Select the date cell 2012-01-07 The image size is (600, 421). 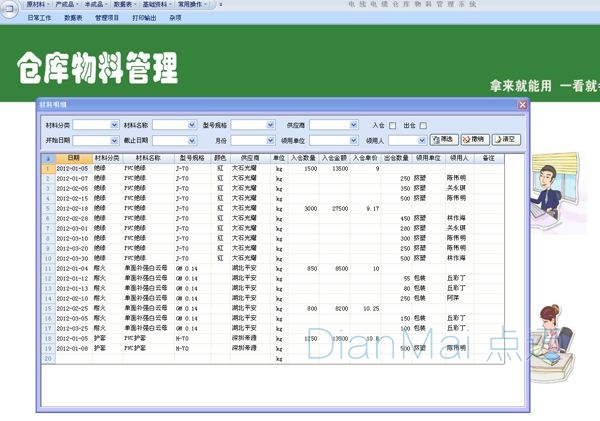coord(73,178)
